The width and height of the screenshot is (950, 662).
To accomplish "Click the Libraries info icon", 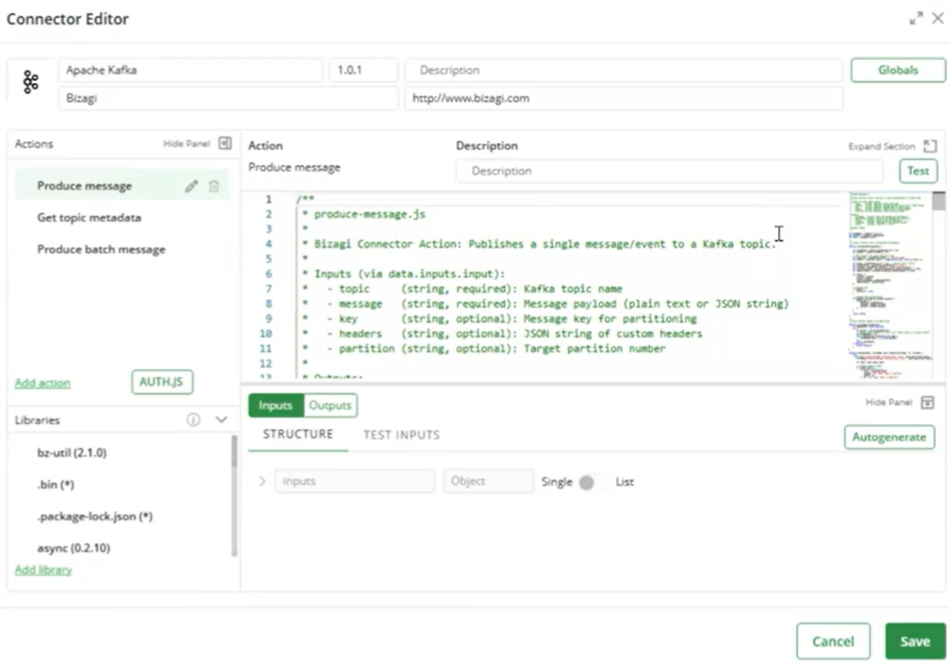I will pyautogui.click(x=193, y=420).
